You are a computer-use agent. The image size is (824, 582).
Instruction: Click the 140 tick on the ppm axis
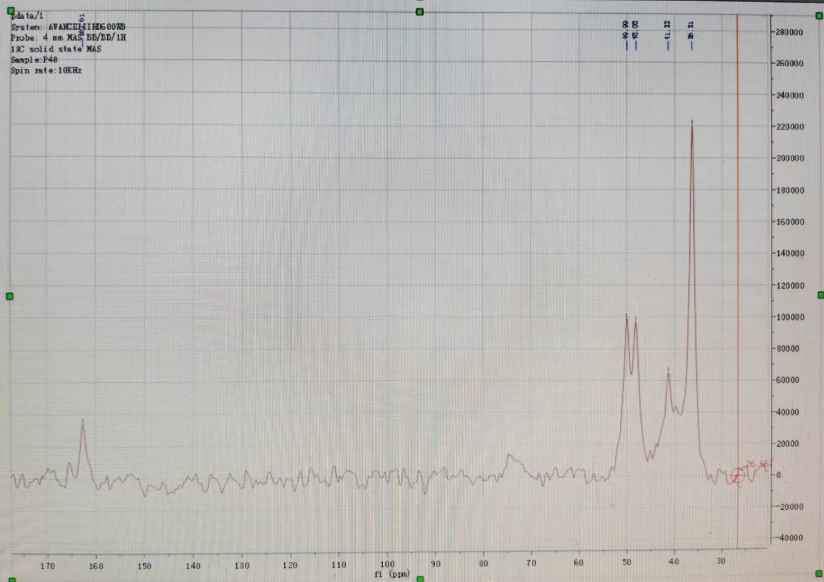click(193, 566)
